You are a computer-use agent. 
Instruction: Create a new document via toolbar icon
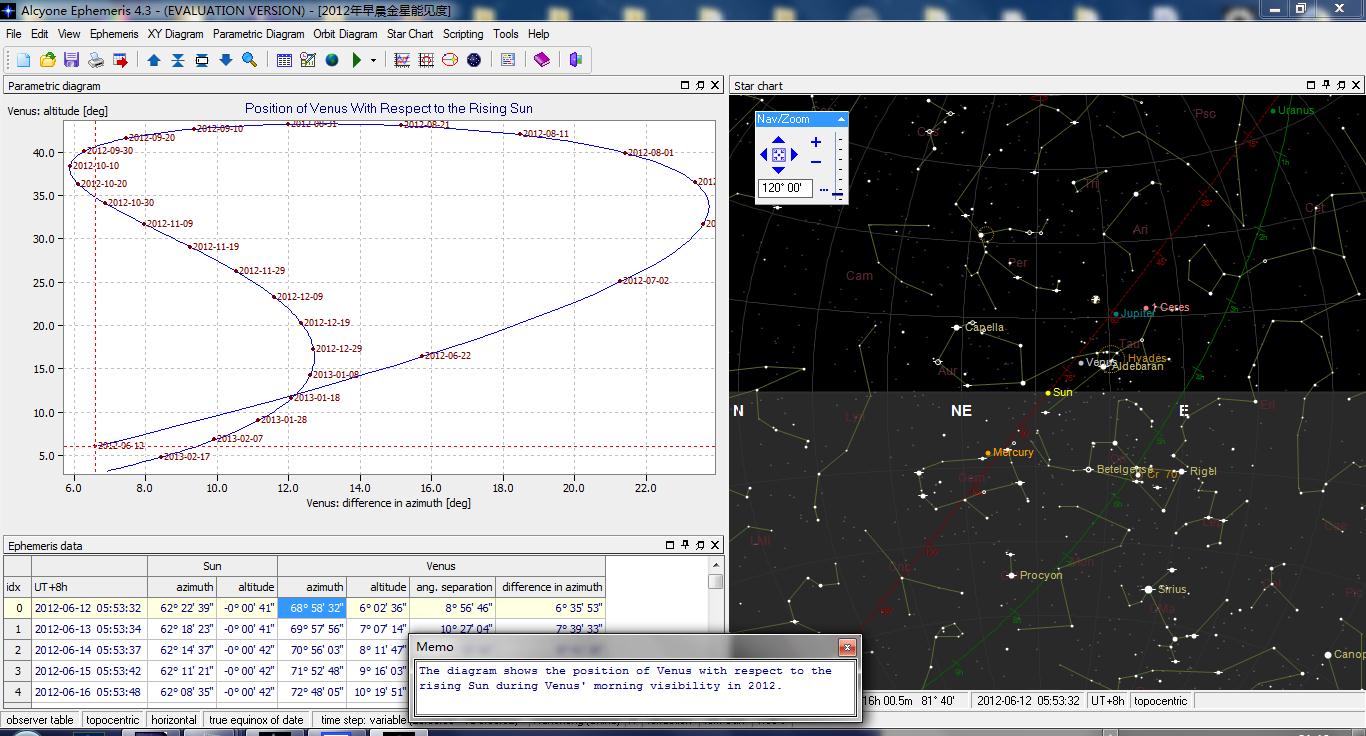[x=23, y=60]
